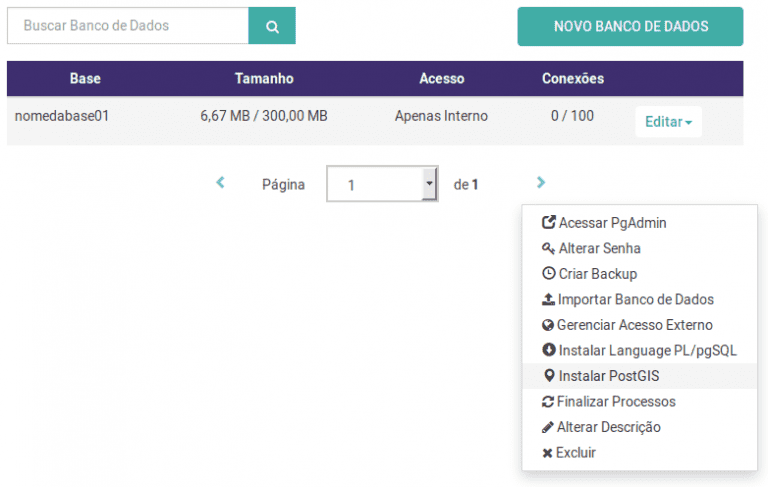Focus the Buscar Banco de Dados field
Screen dimensions: 768x487
point(128,26)
